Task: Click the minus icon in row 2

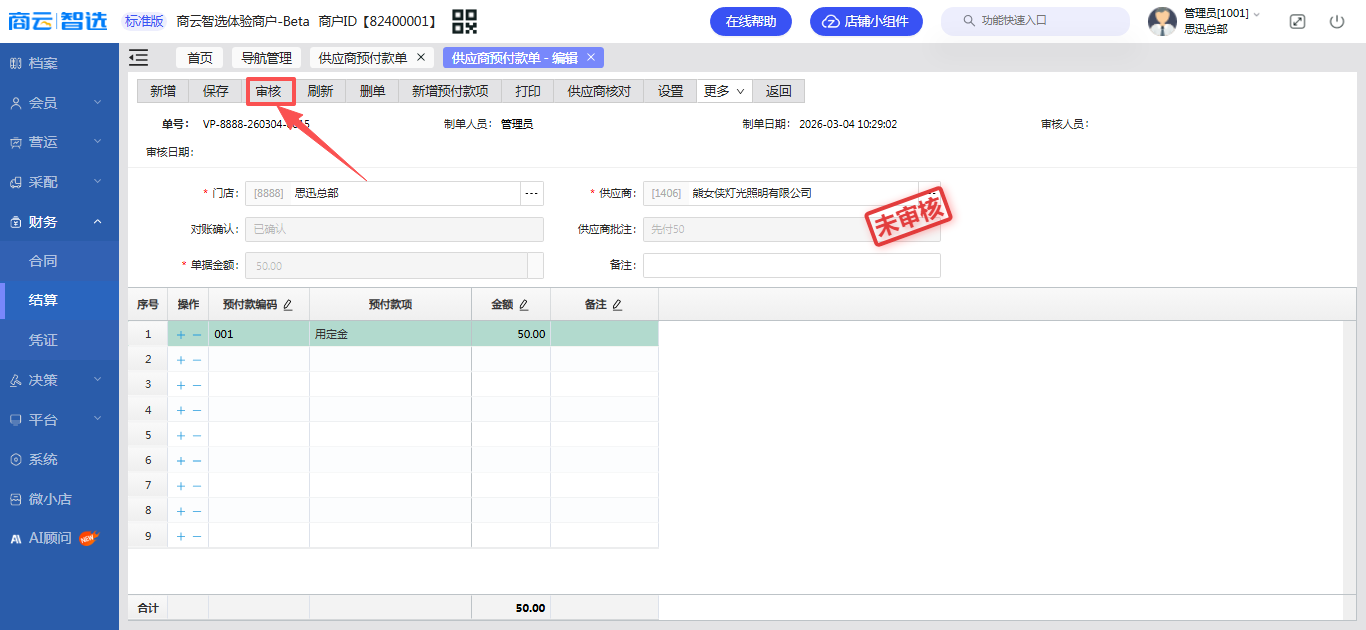Action: pos(197,360)
